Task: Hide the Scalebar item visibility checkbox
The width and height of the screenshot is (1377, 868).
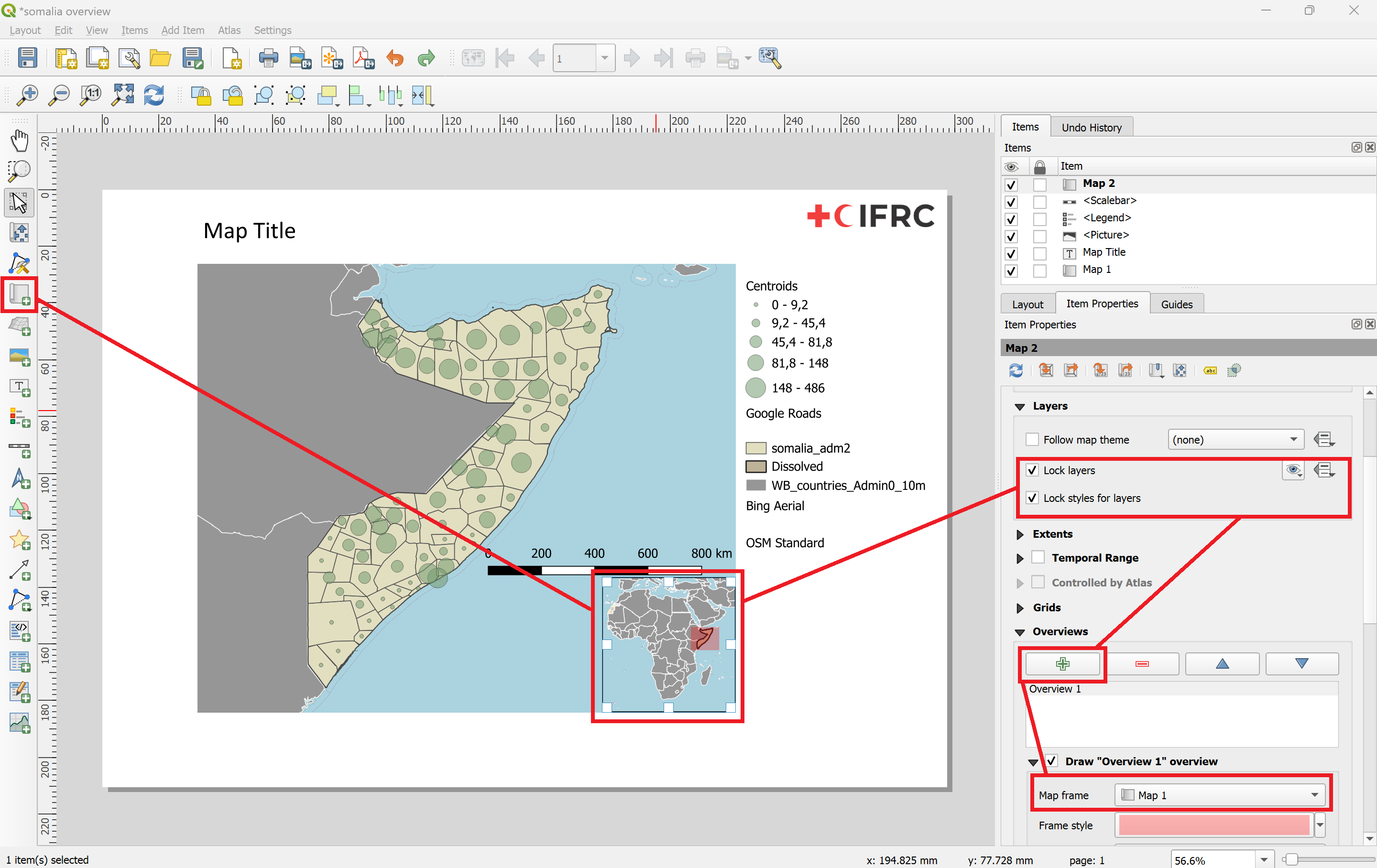Action: 1011,202
